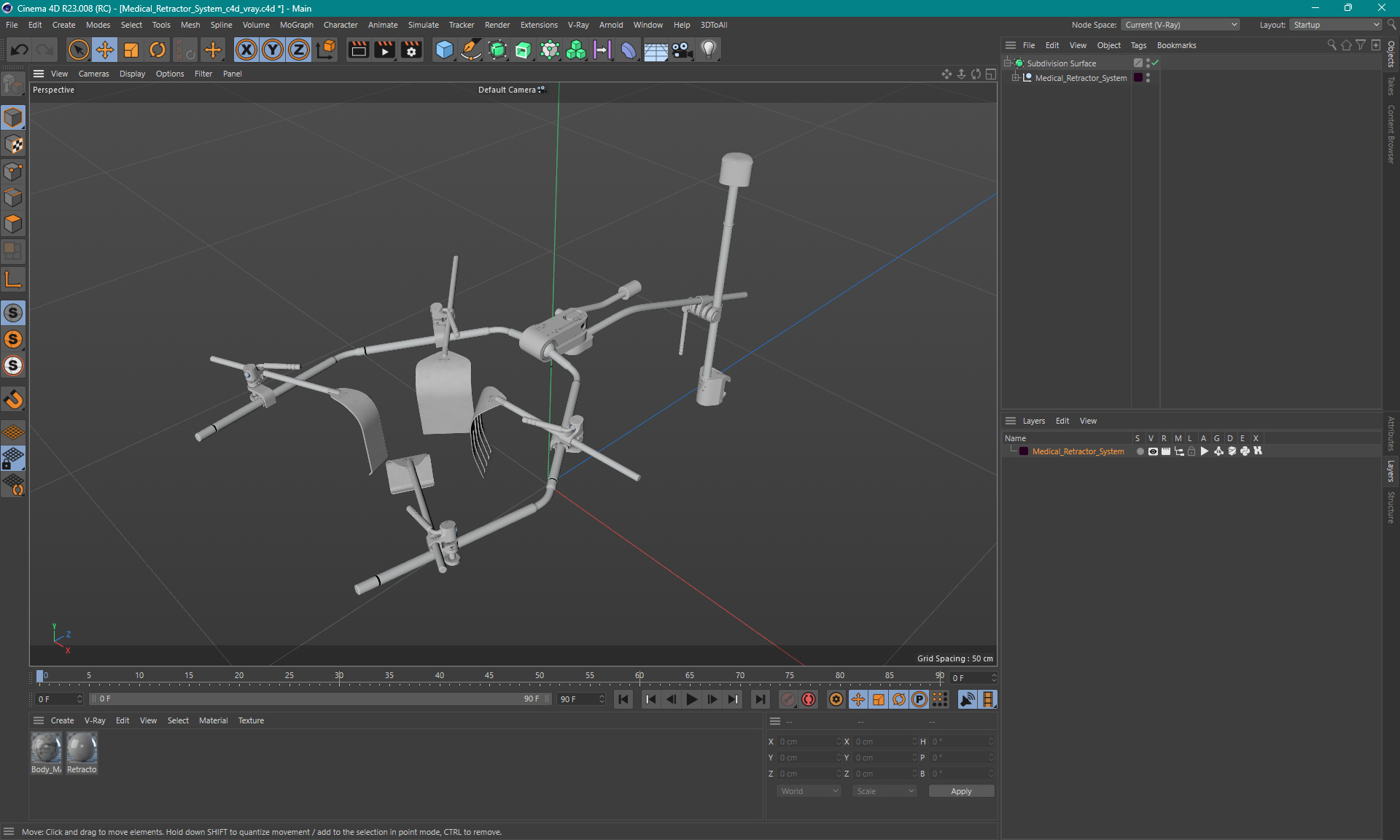Play the animation forward
This screenshot has height=840, width=1400.
click(x=691, y=699)
